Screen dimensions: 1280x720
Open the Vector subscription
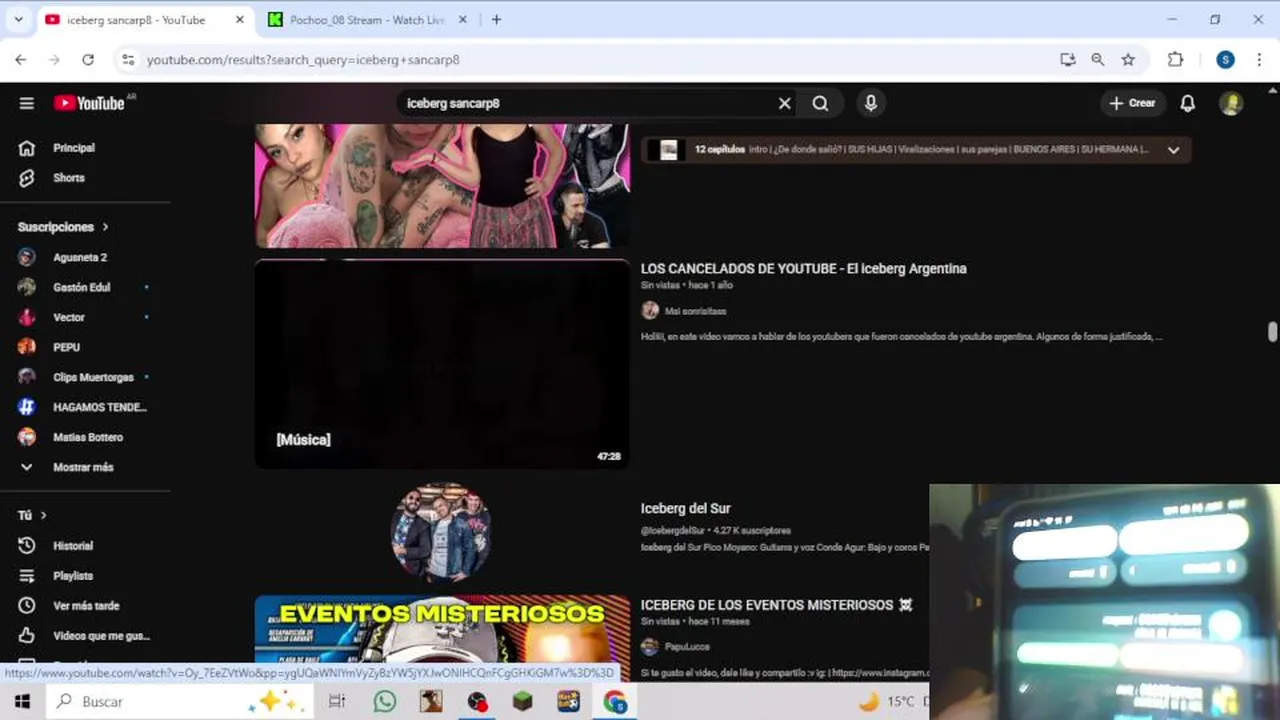point(69,317)
